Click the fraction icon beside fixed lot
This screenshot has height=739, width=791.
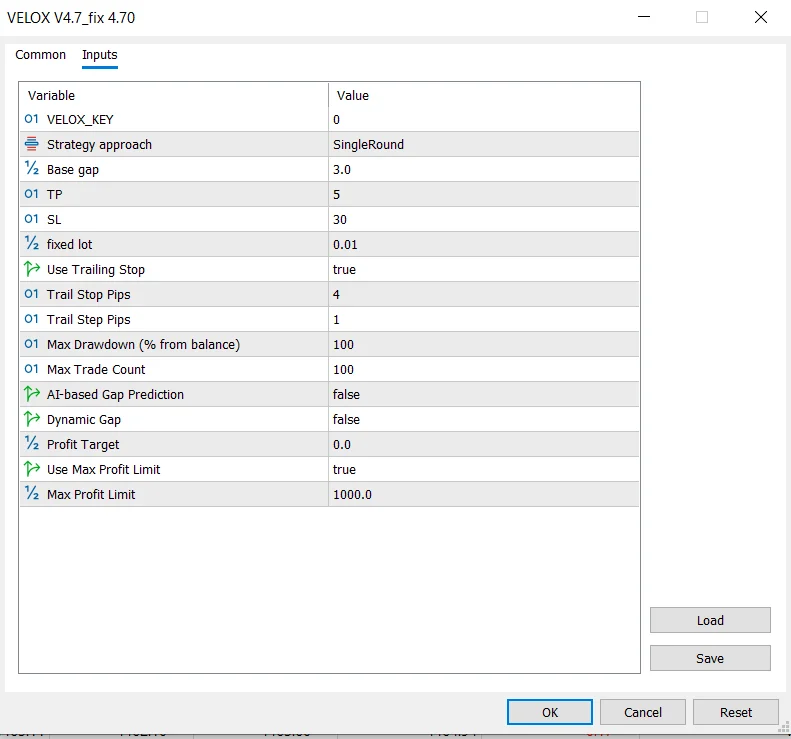pos(31,244)
